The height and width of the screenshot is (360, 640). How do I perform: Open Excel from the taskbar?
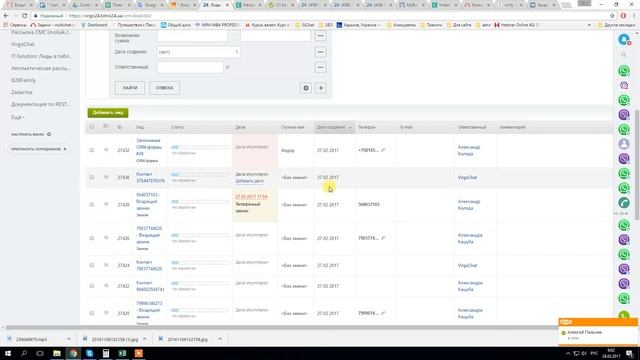click(122, 353)
